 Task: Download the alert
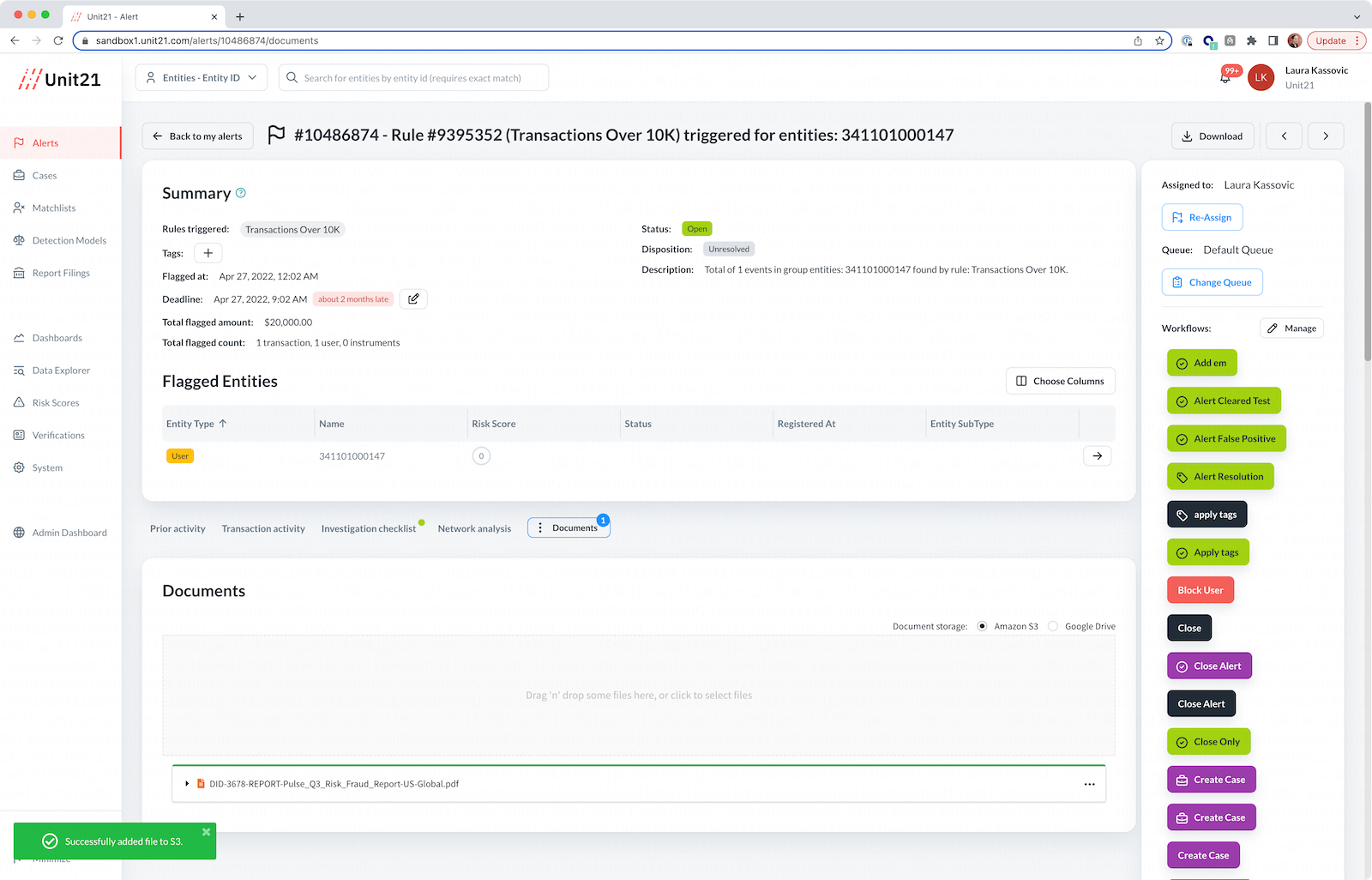point(1213,136)
